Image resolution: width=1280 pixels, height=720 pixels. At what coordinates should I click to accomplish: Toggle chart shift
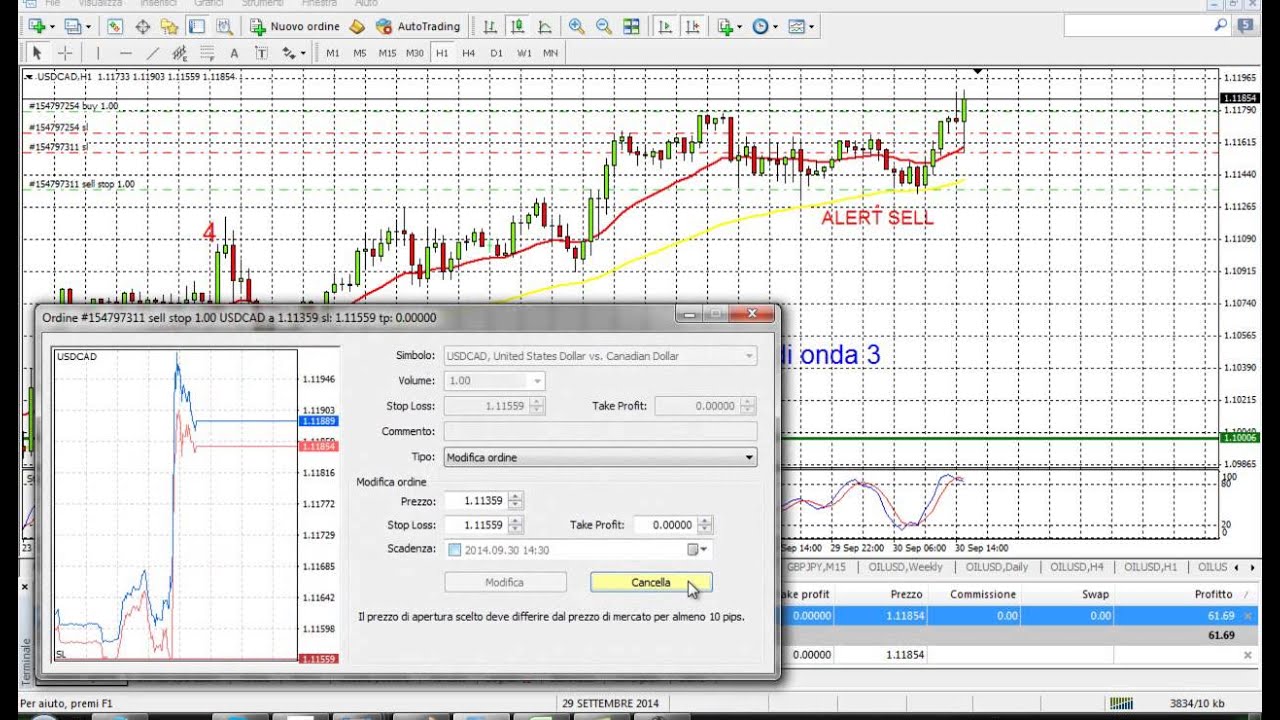click(x=692, y=26)
